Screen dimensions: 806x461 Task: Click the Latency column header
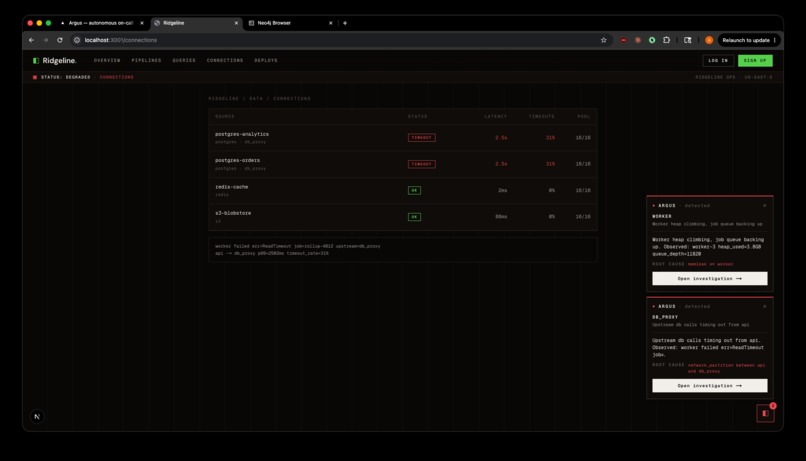tap(496, 117)
